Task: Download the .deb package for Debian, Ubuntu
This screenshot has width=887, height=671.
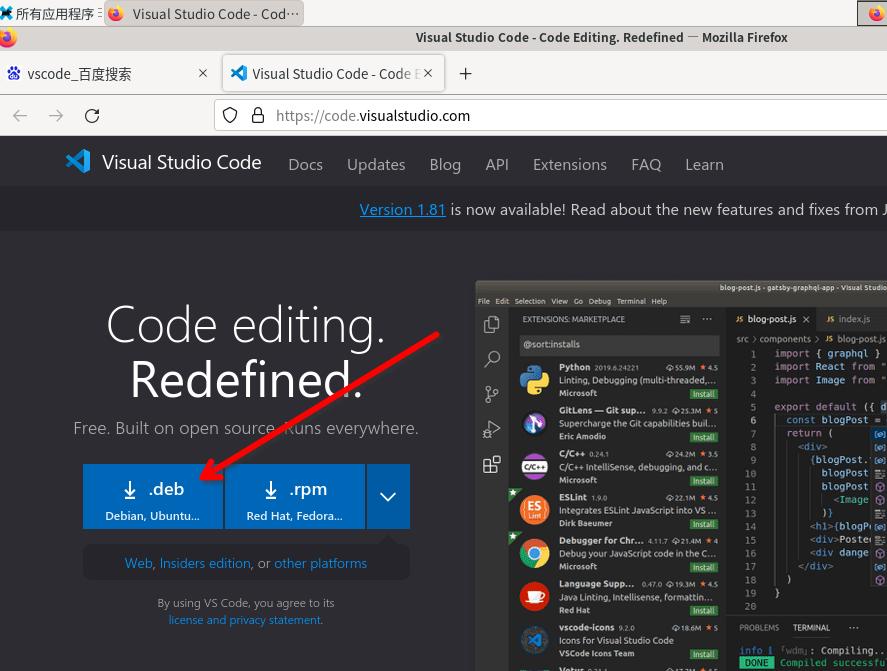Action: 153,496
